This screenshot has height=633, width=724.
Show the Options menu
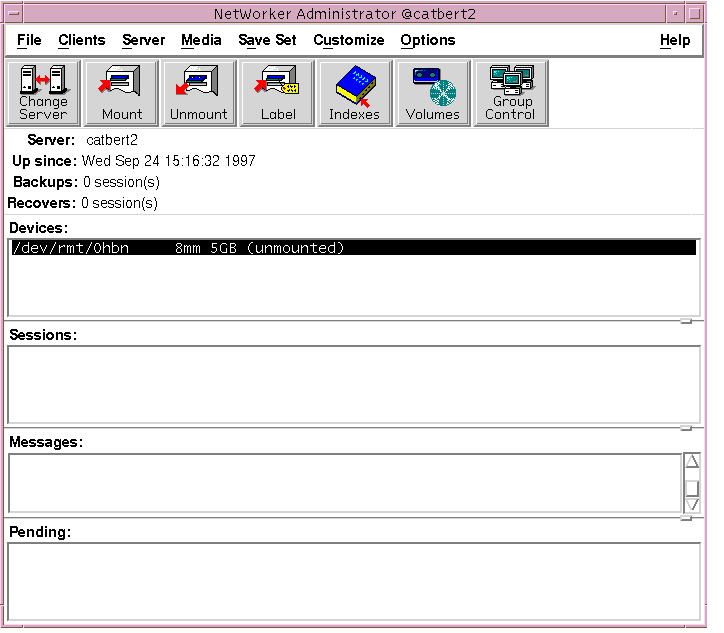click(427, 40)
